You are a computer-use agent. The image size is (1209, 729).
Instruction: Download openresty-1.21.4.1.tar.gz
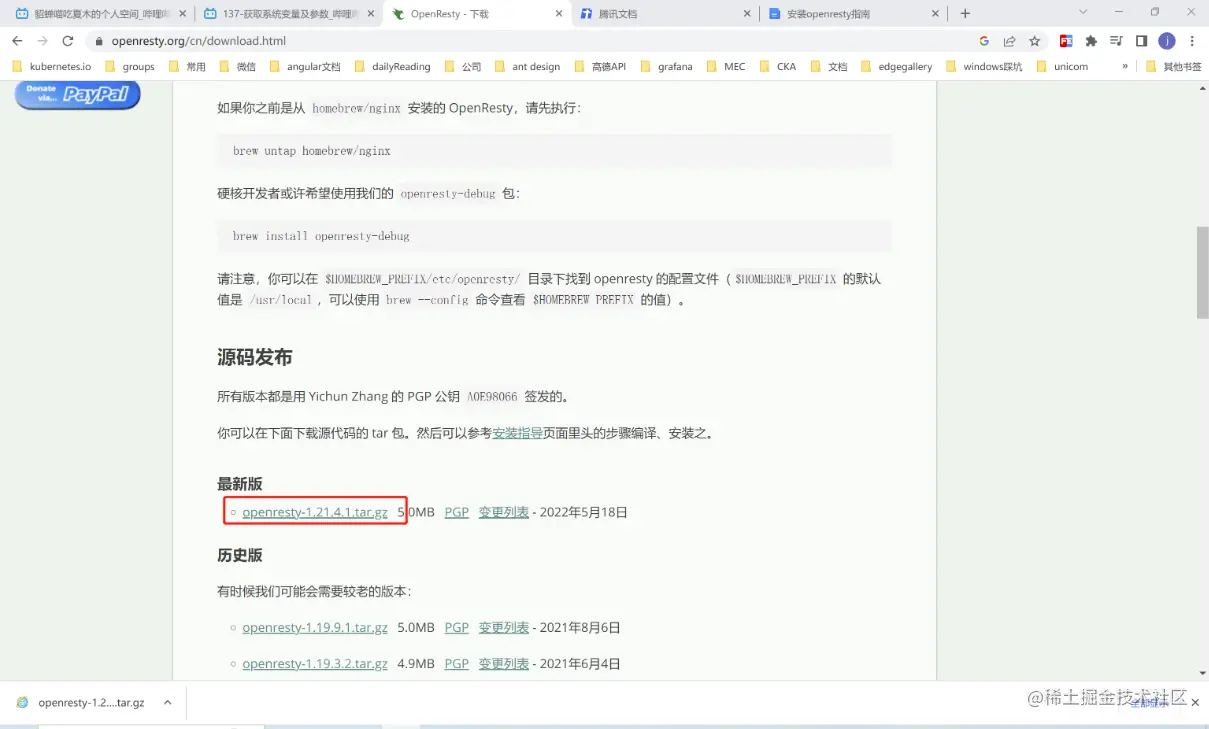[315, 512]
